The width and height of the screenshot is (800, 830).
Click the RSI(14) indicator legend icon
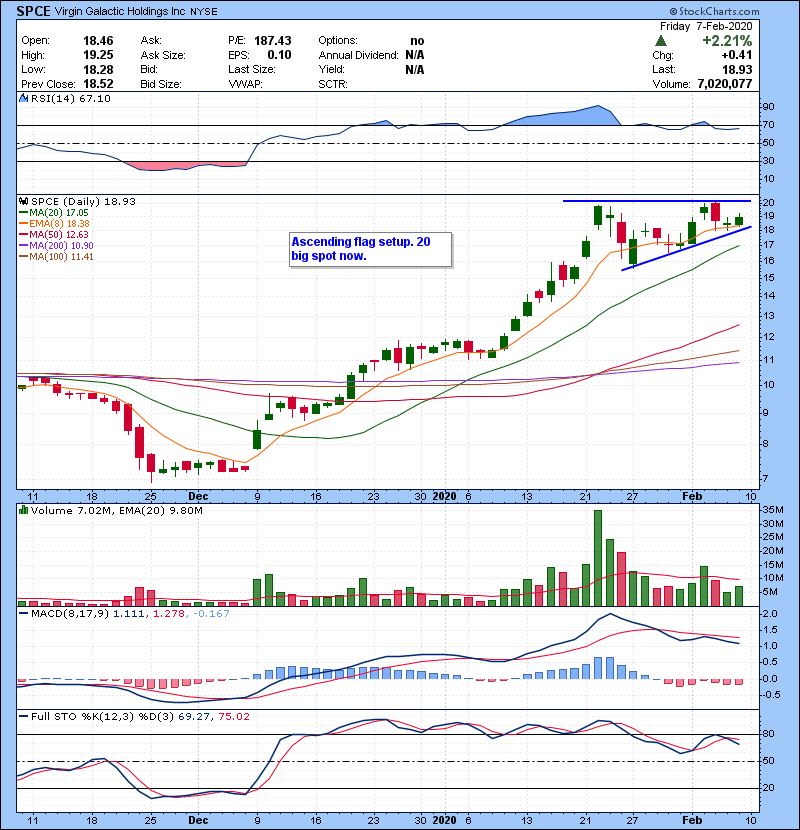click(23, 98)
